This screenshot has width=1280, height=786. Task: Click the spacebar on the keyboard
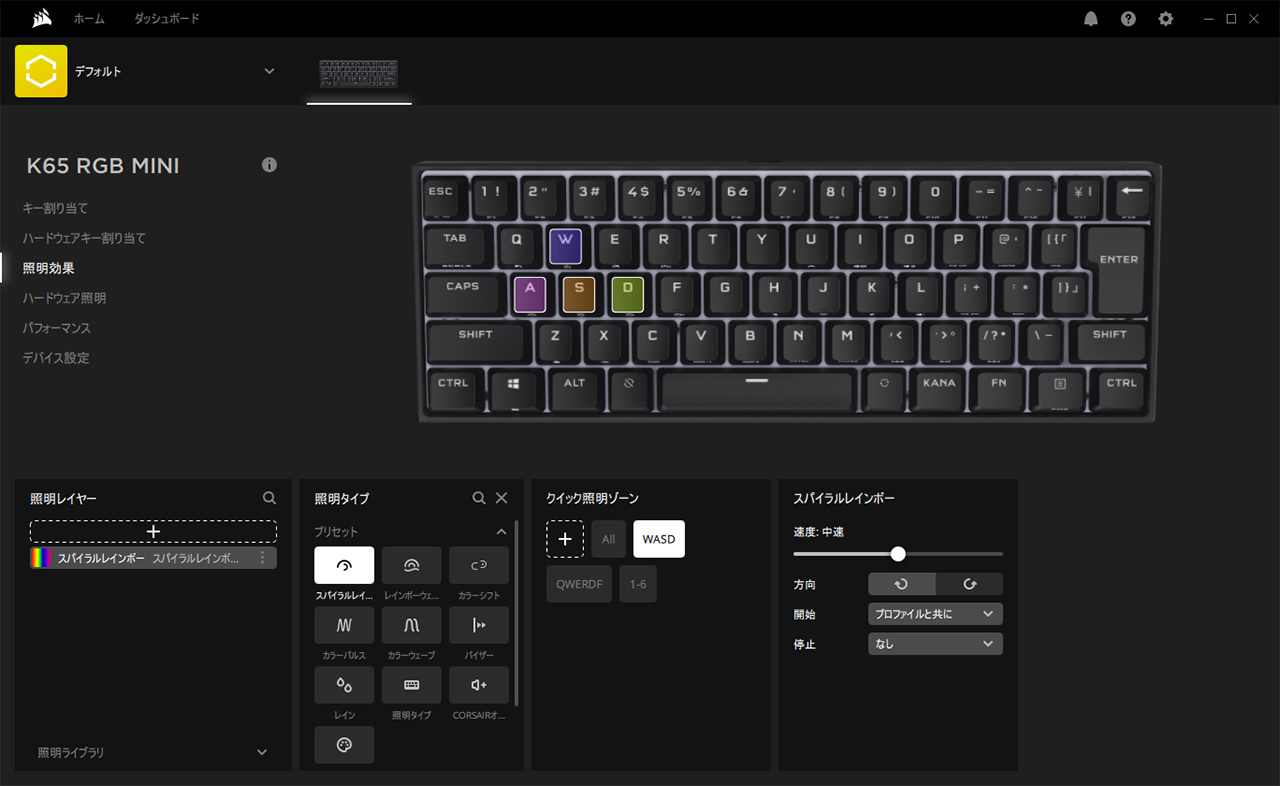pos(756,389)
